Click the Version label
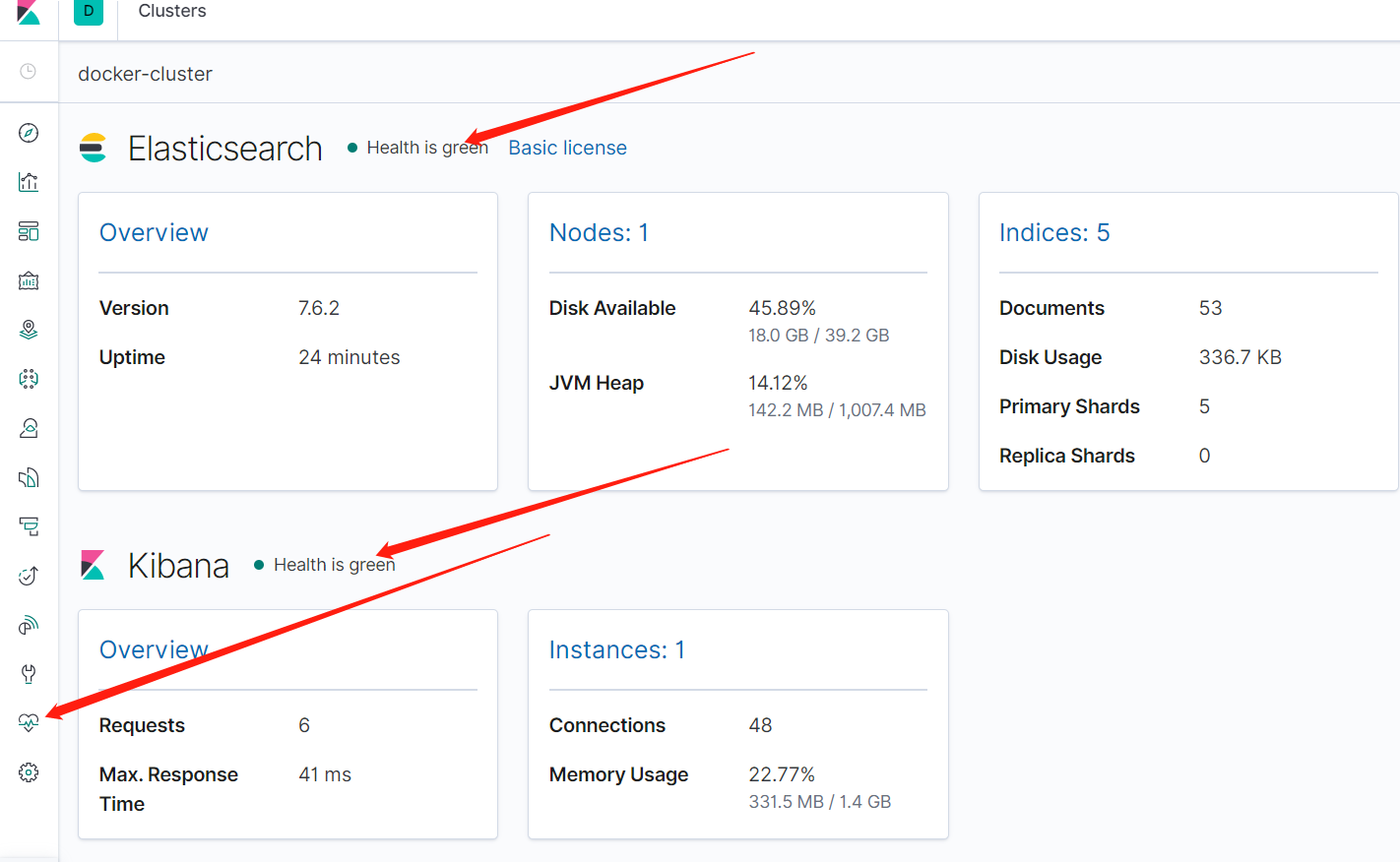This screenshot has height=862, width=1400. tap(134, 308)
